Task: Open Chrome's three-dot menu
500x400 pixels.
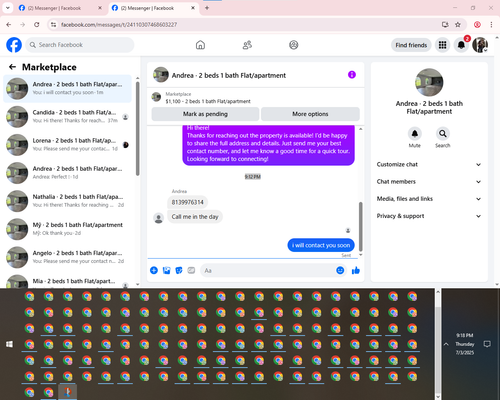Action: (x=491, y=24)
